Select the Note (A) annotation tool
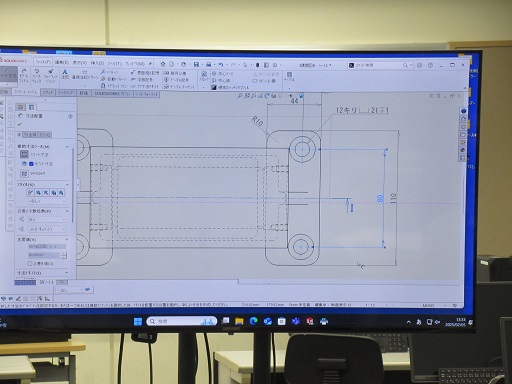This screenshot has width=512, height=384. click(65, 74)
